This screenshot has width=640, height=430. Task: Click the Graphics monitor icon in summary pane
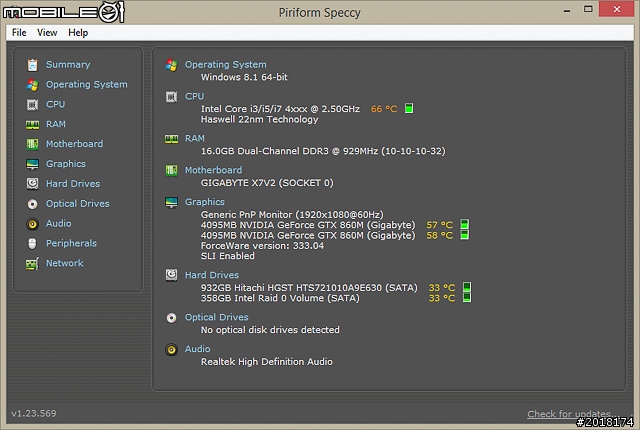(171, 202)
